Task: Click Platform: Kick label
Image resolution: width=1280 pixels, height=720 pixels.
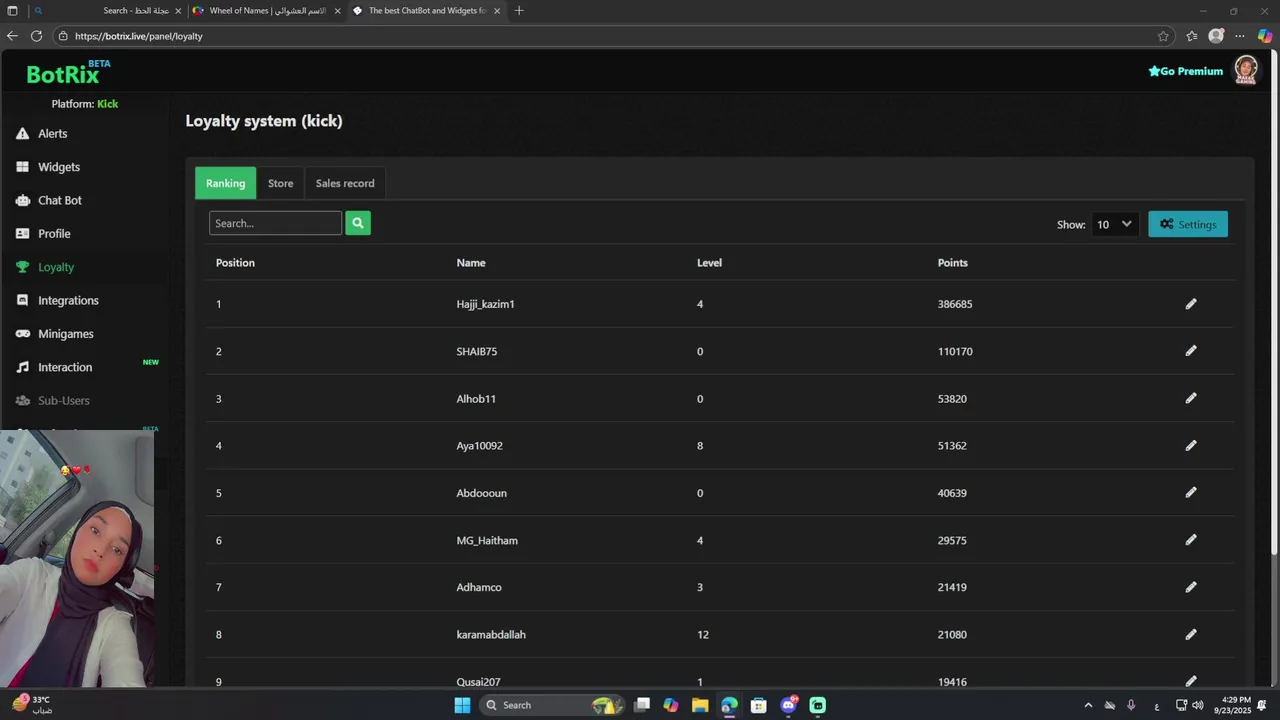Action: 85,104
